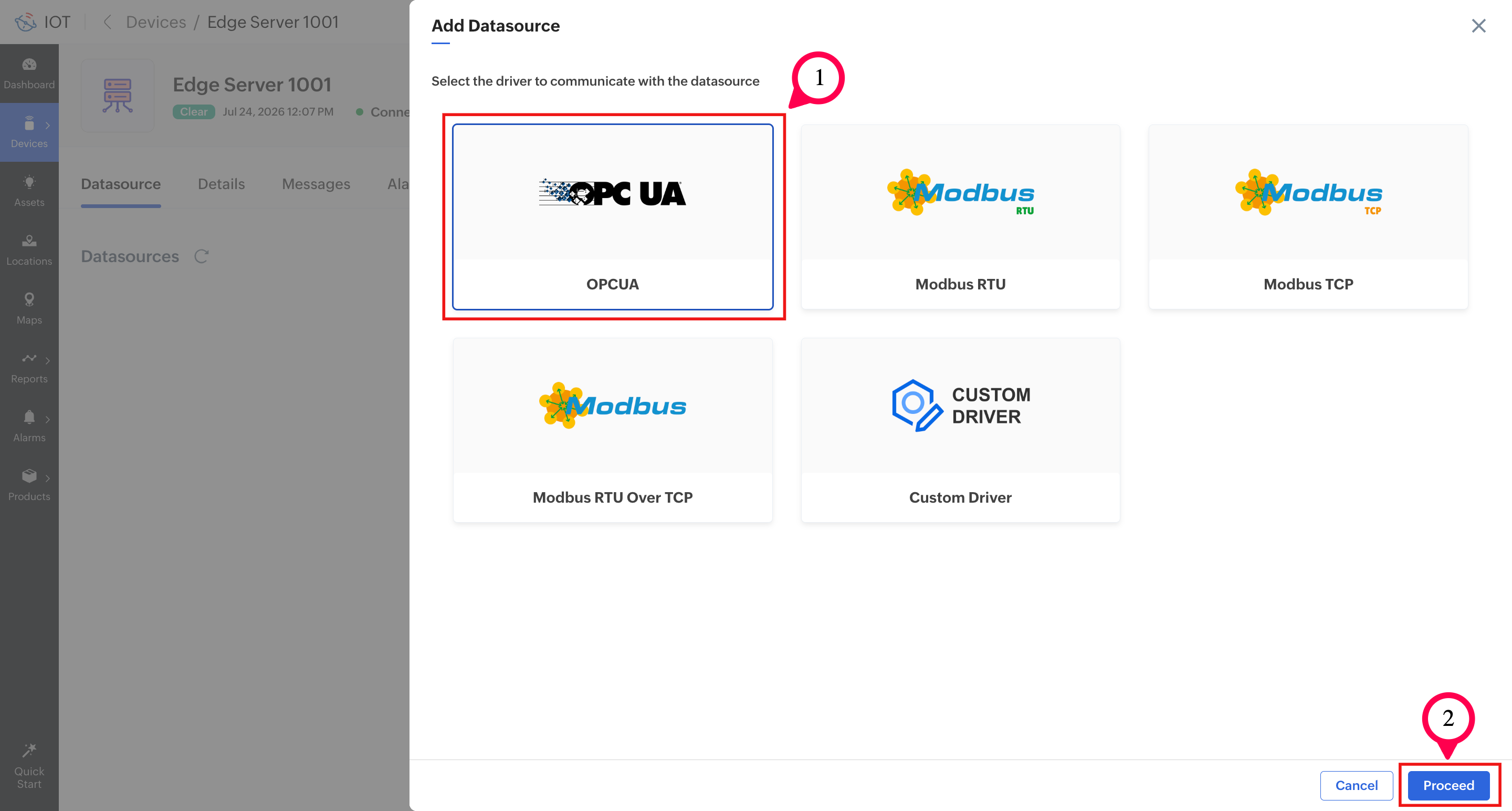Expand the Alarms submenu chevron
This screenshot has height=811, width=1512.
(48, 419)
